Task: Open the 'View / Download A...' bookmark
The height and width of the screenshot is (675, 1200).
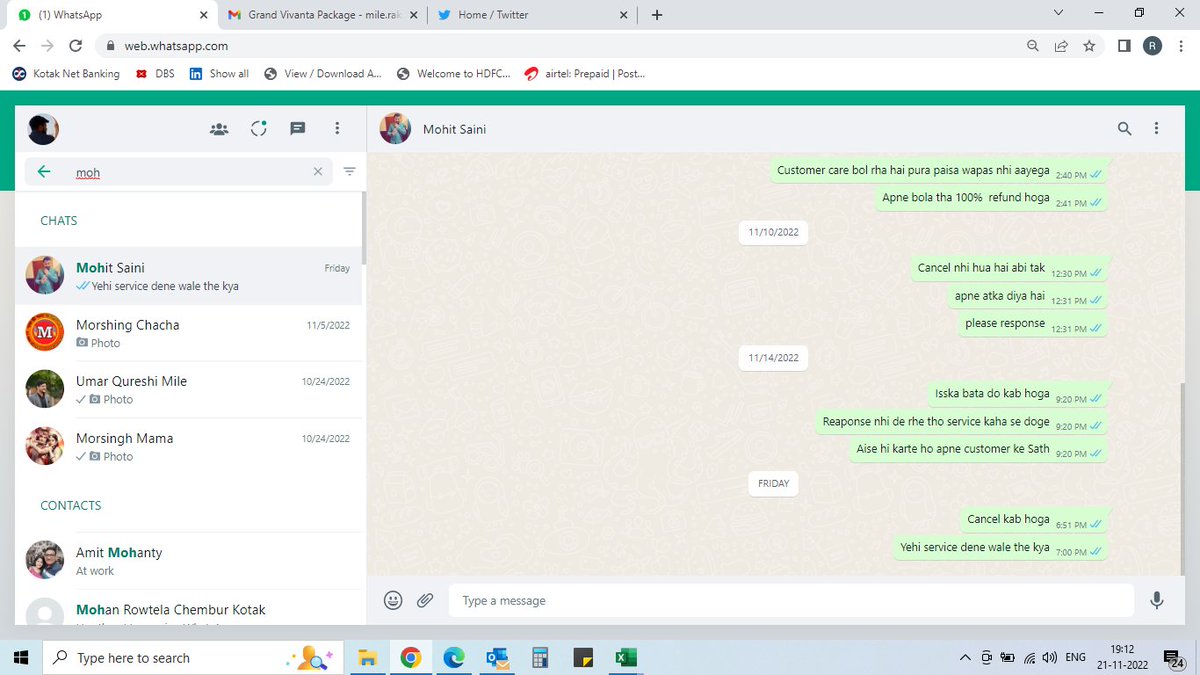Action: coord(323,74)
